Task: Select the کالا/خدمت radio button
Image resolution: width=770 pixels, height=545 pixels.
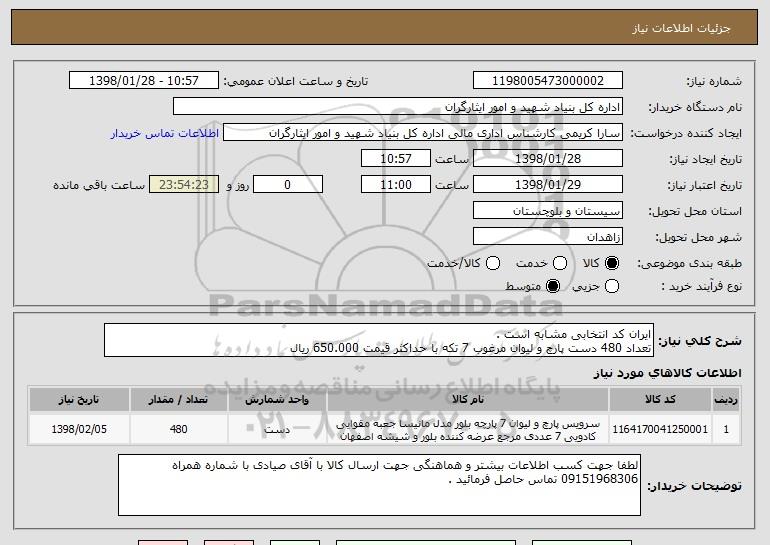Action: (x=493, y=263)
